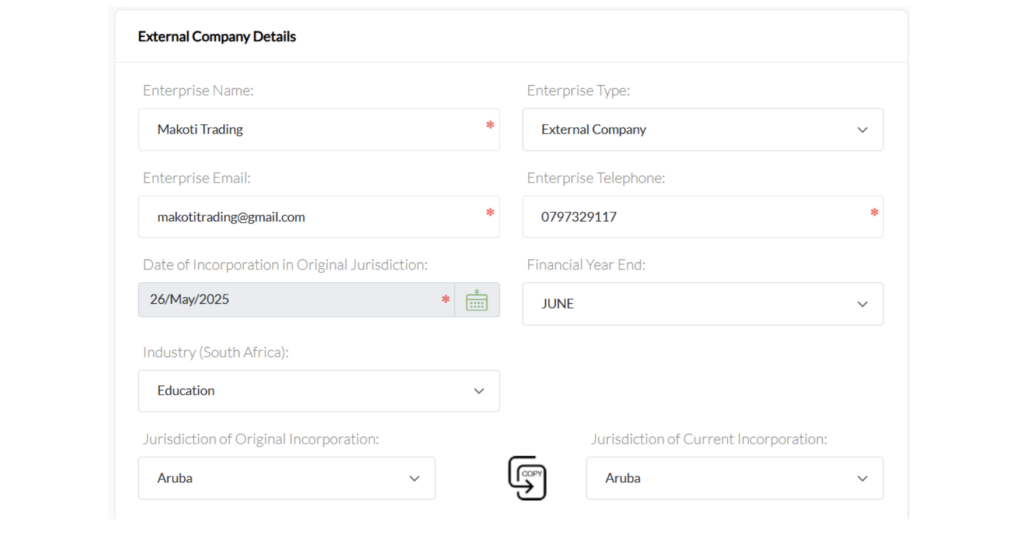Click the Enterprise Telephone input field
The image size is (1024, 547).
click(703, 217)
